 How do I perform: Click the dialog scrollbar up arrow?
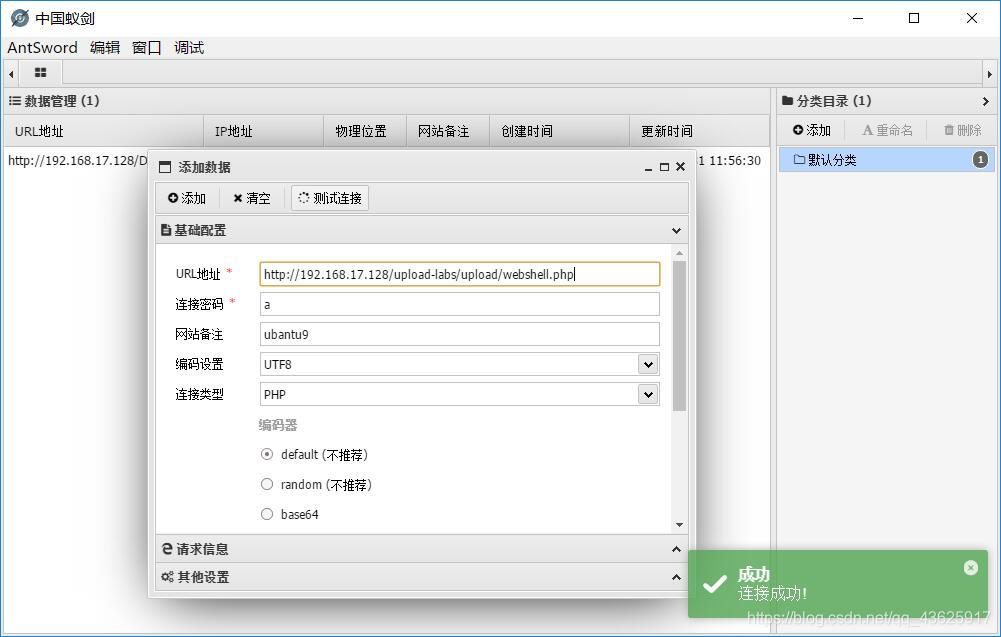[x=679, y=253]
